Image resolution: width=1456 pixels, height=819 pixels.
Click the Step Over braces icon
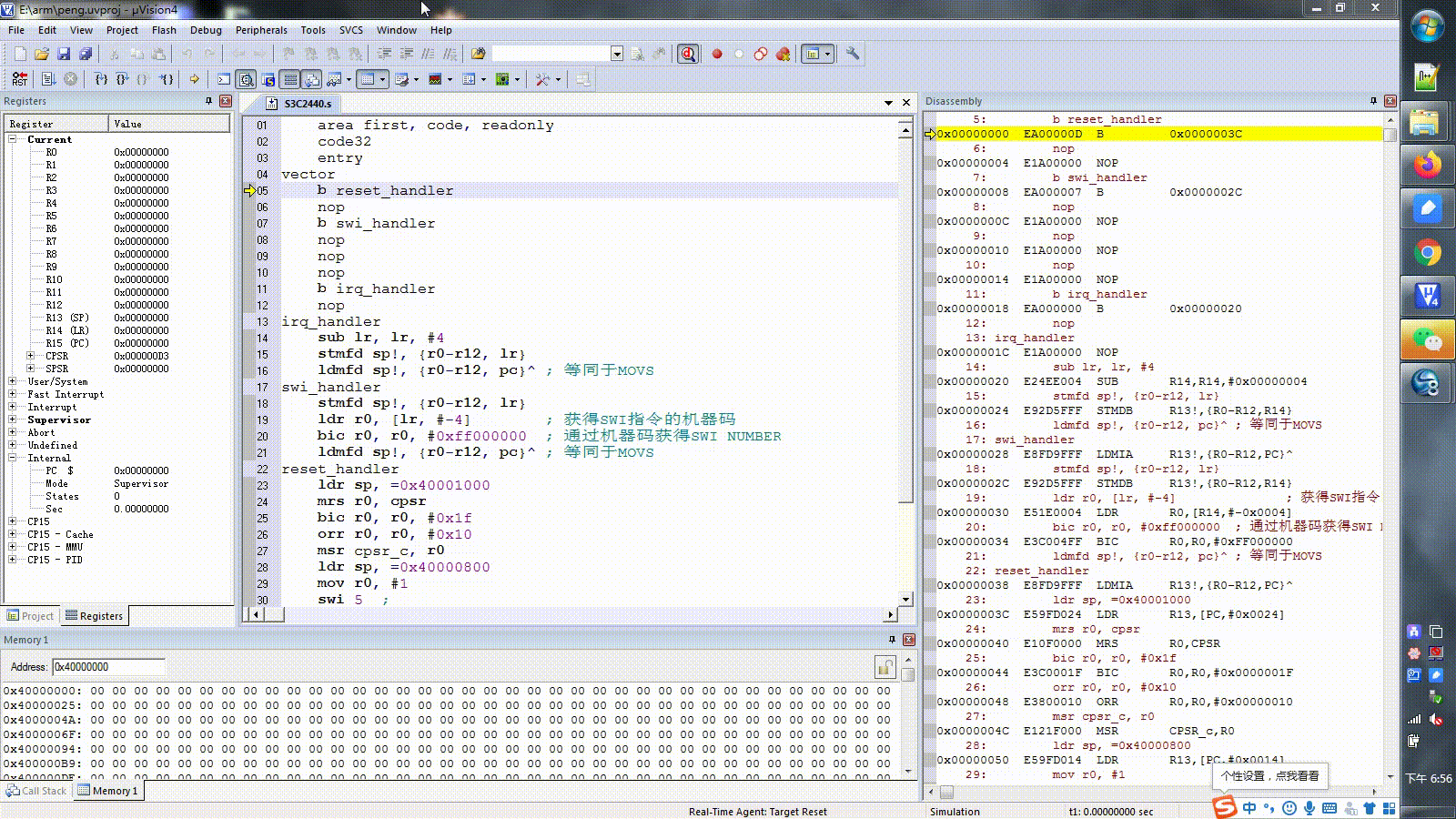tap(123, 79)
